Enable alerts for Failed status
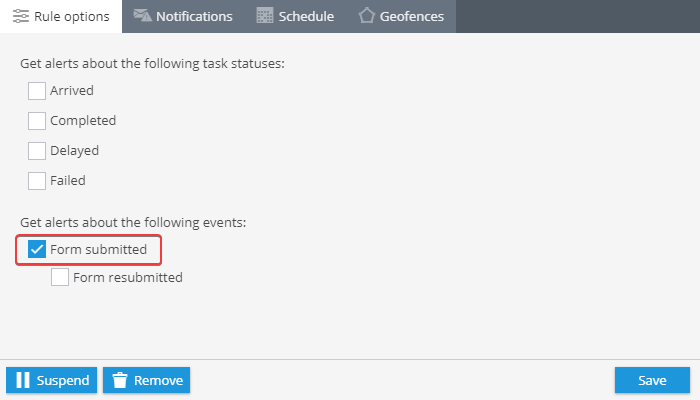 pos(37,181)
